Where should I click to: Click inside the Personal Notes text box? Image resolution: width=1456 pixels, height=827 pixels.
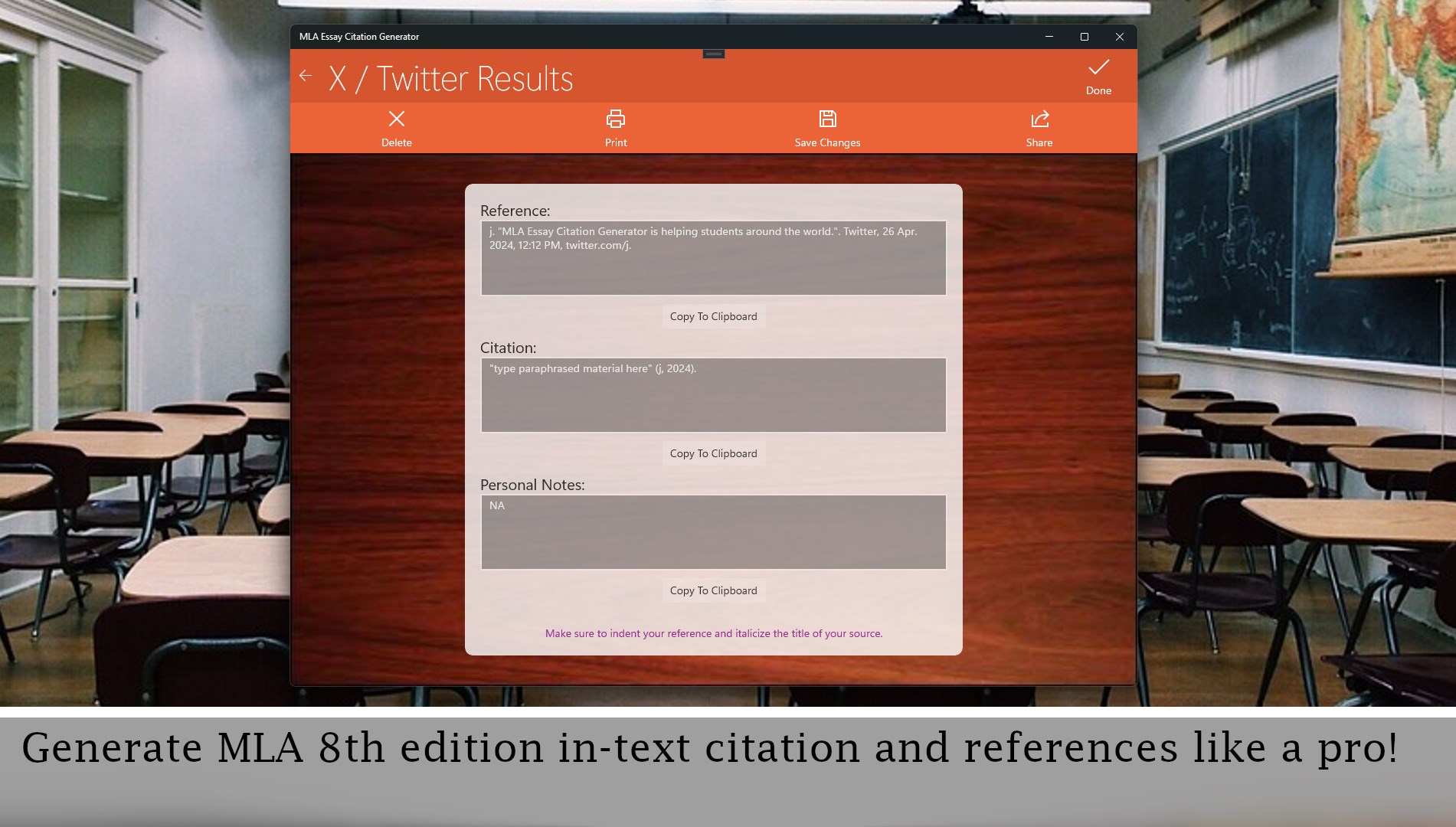[x=713, y=532]
